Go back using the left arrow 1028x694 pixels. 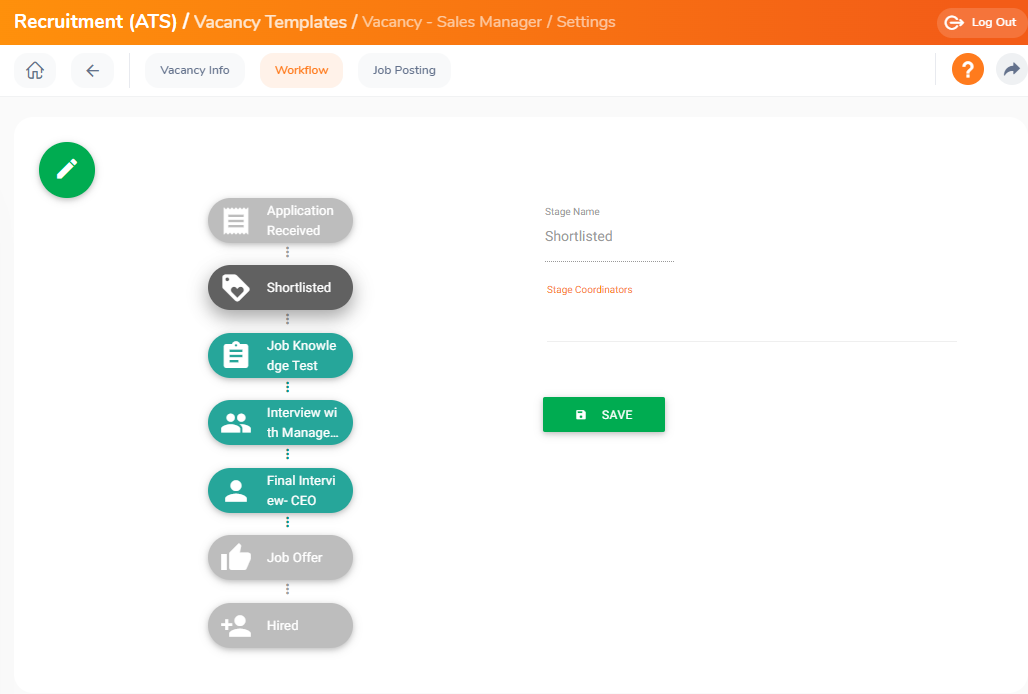point(92,70)
